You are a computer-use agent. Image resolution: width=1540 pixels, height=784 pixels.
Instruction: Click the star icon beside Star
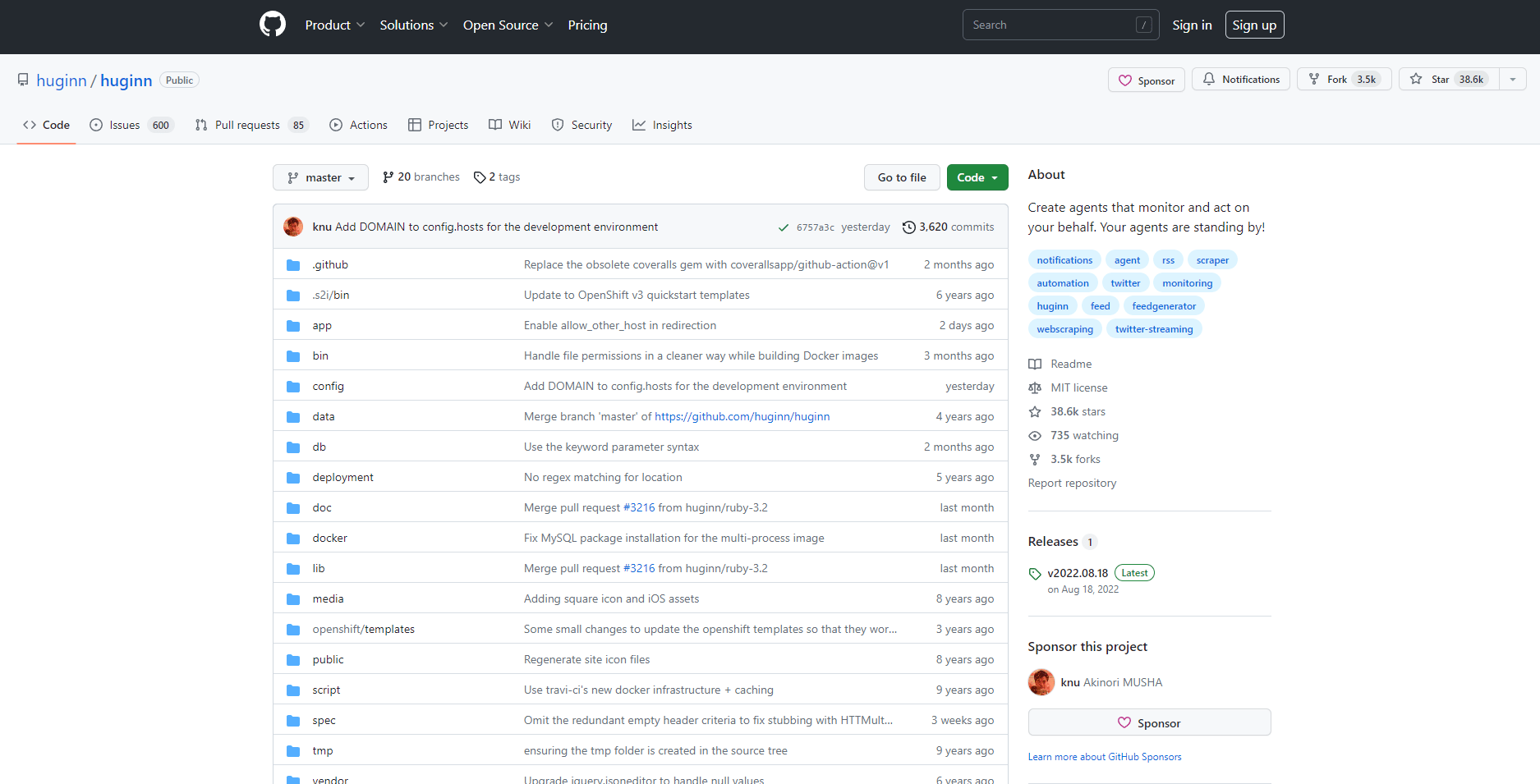pyautogui.click(x=1415, y=79)
